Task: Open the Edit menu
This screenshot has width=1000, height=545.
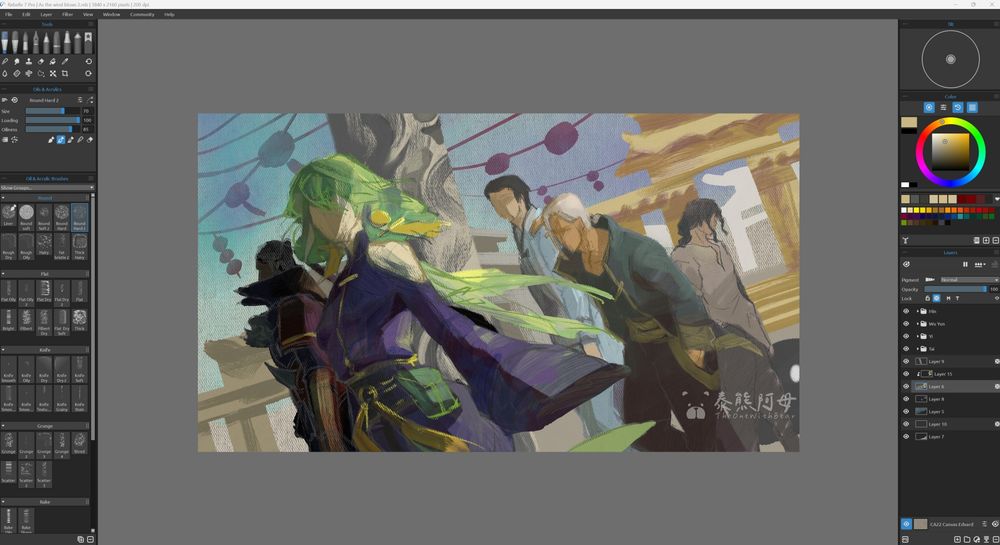Action: tap(26, 14)
